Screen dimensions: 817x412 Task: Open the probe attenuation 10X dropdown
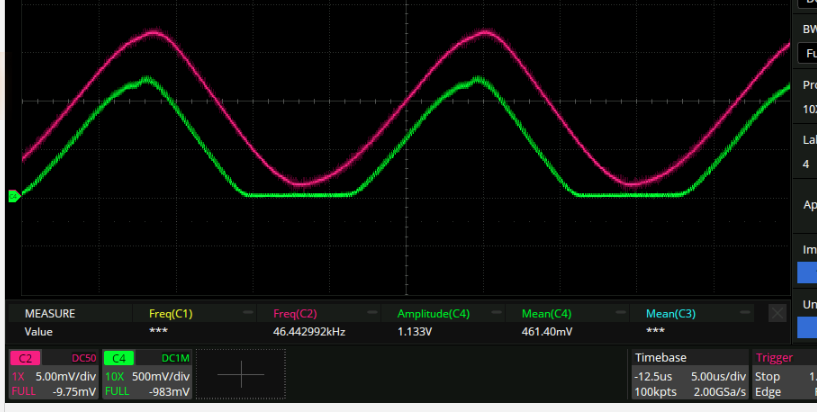point(808,108)
